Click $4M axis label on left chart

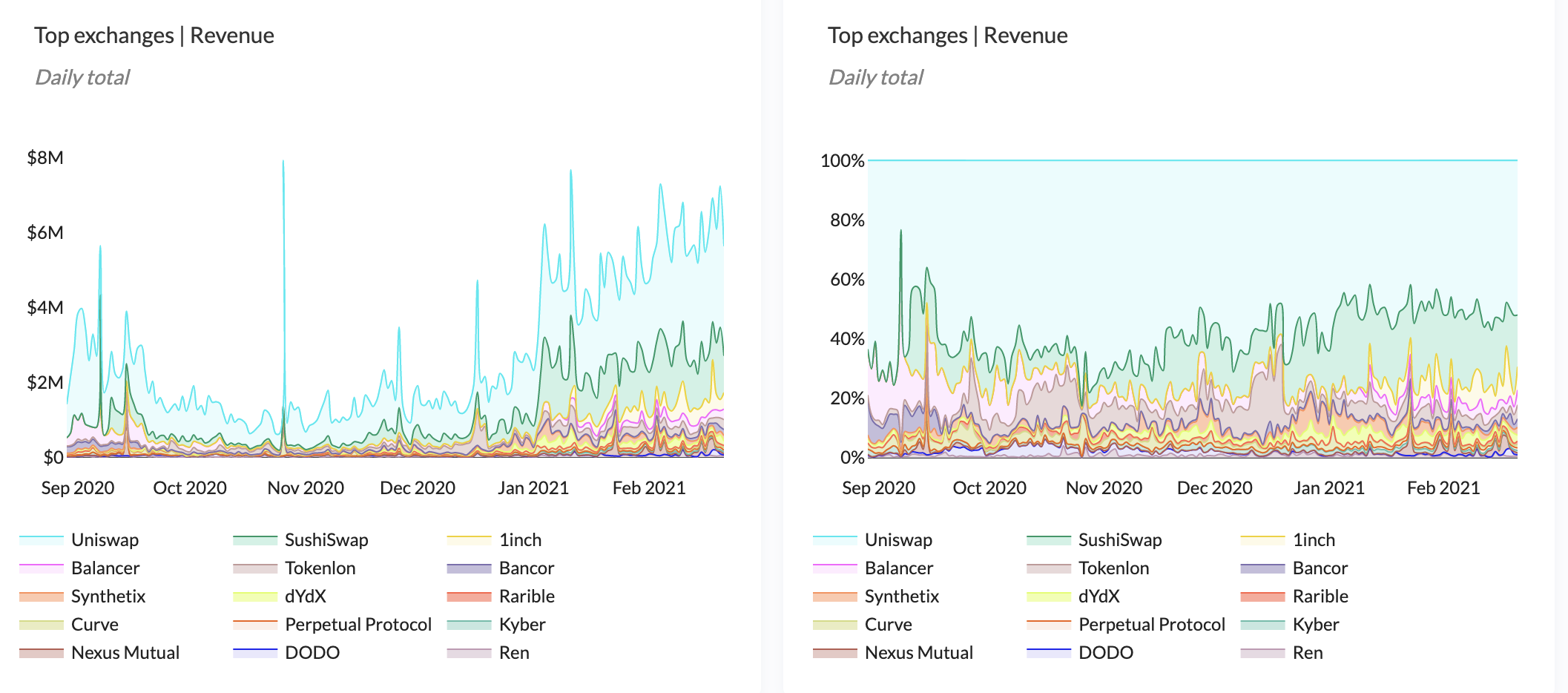click(45, 308)
